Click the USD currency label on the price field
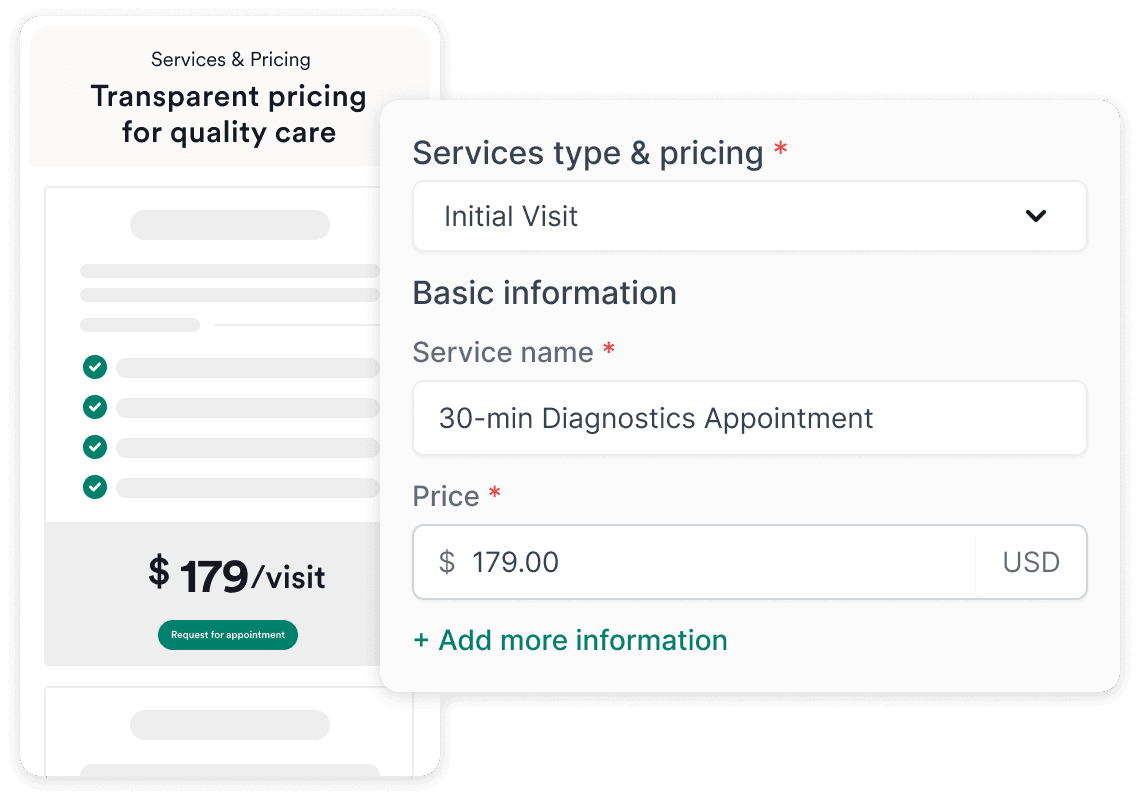 pos(1030,562)
